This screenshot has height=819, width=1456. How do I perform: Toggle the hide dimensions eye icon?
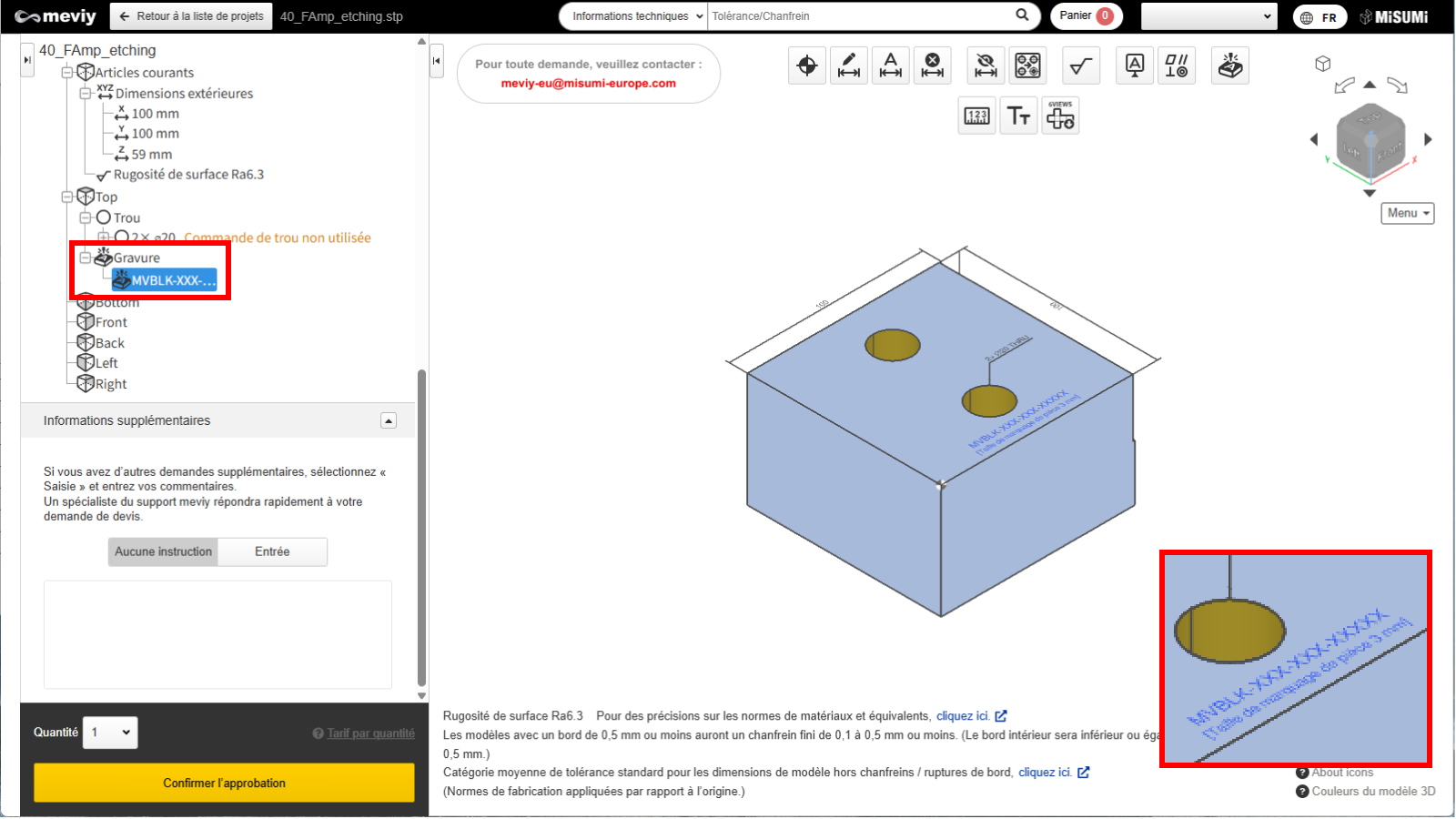coord(986,66)
